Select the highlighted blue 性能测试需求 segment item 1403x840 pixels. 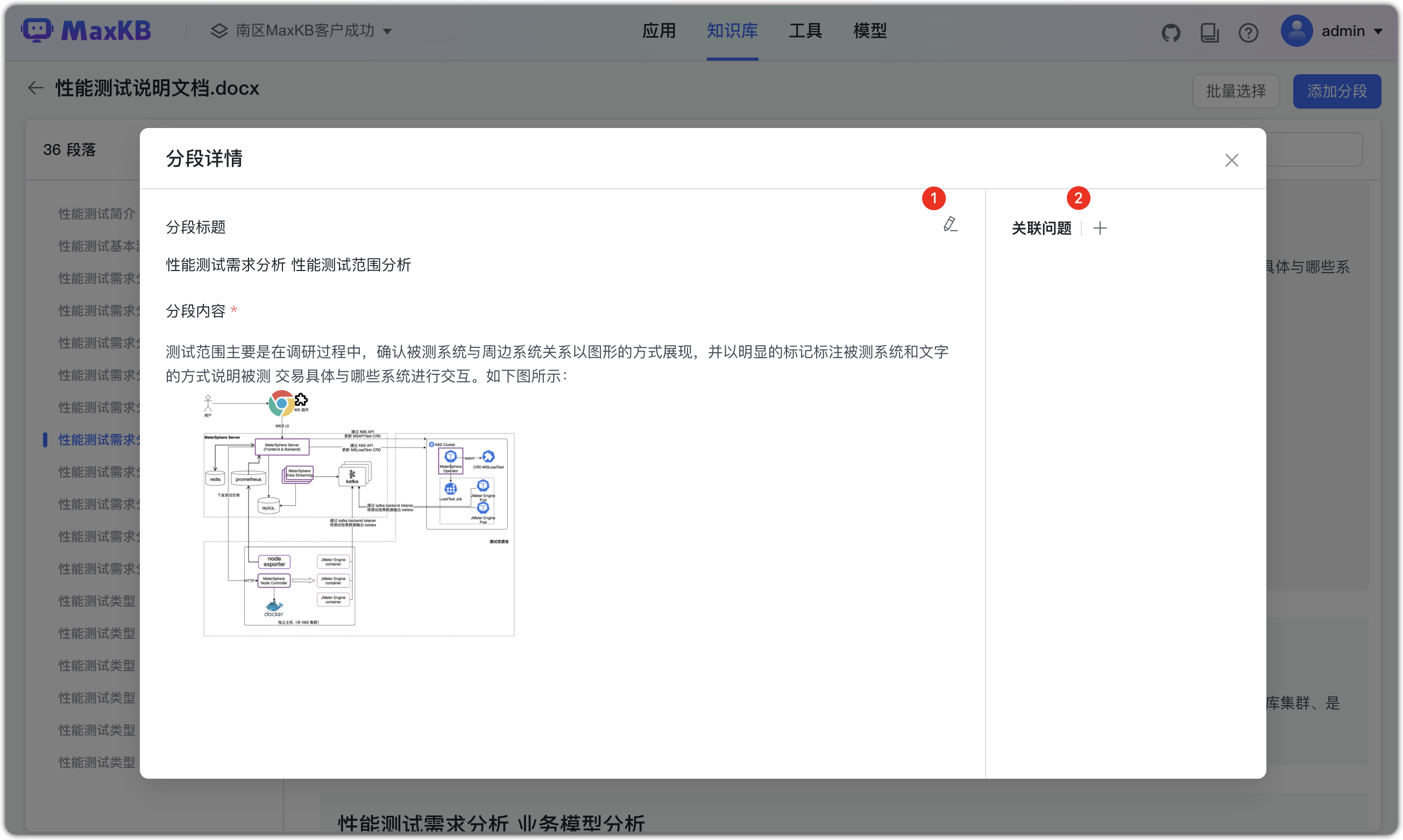coord(99,440)
